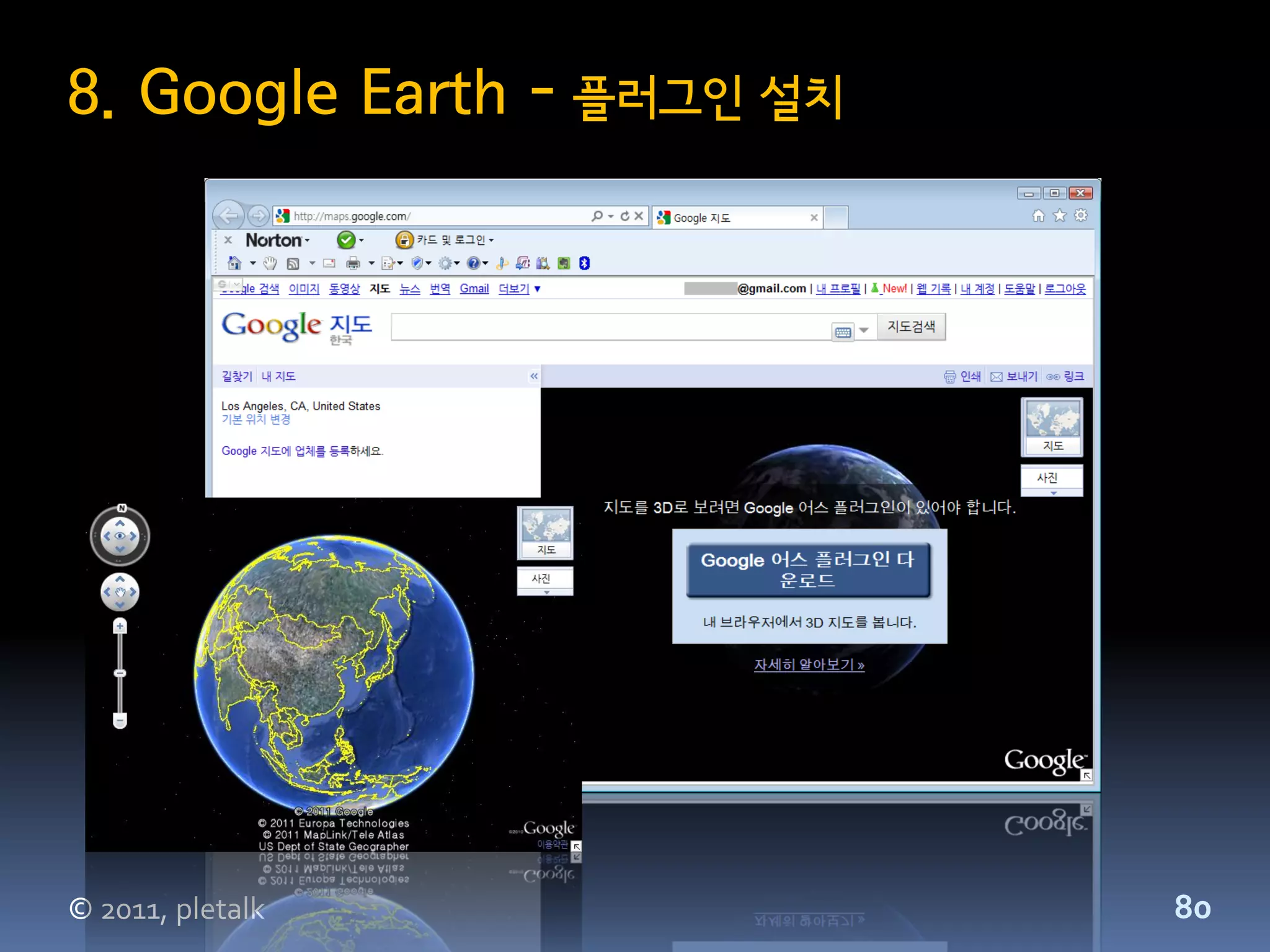The image size is (1270, 952).
Task: Open the Help question mark icon
Action: click(x=474, y=263)
